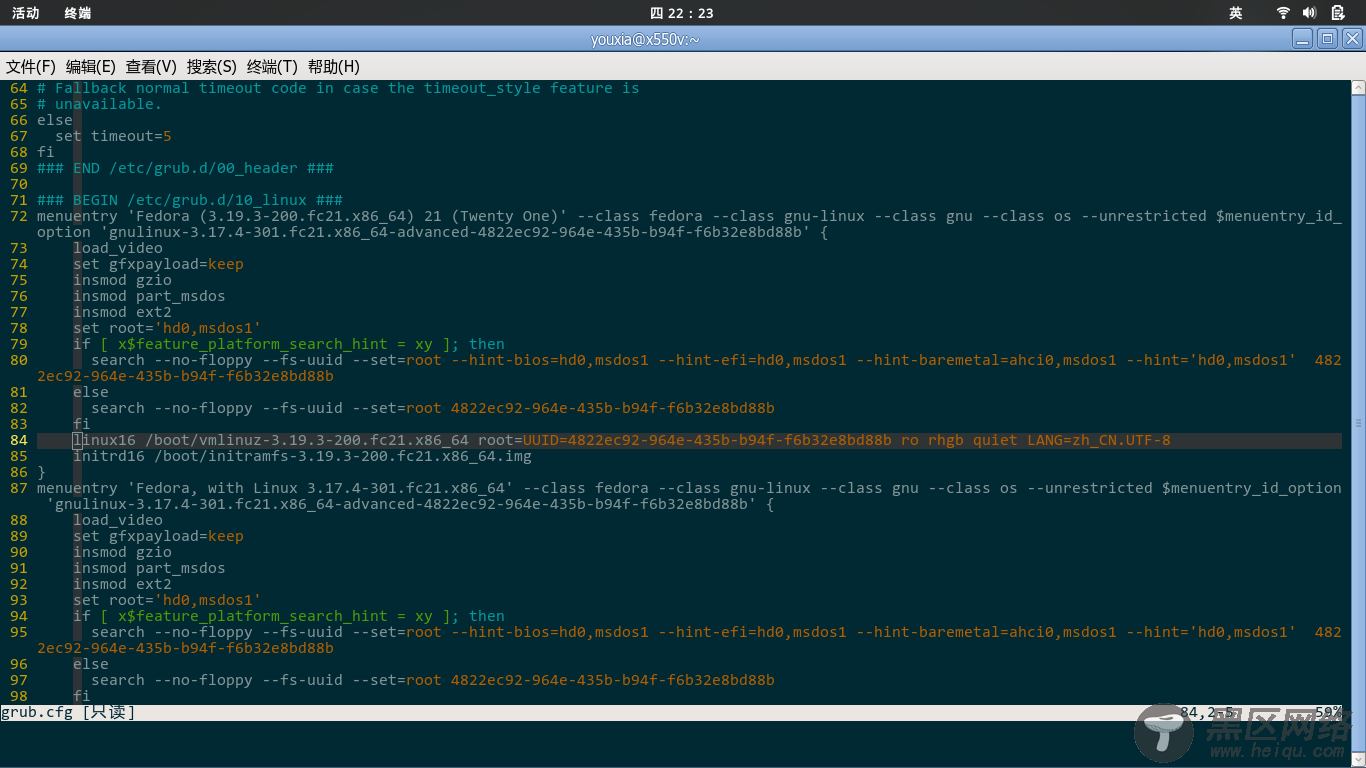The image size is (1366, 768).
Task: Close the youxia@x550v terminal window
Action: coord(1352,39)
